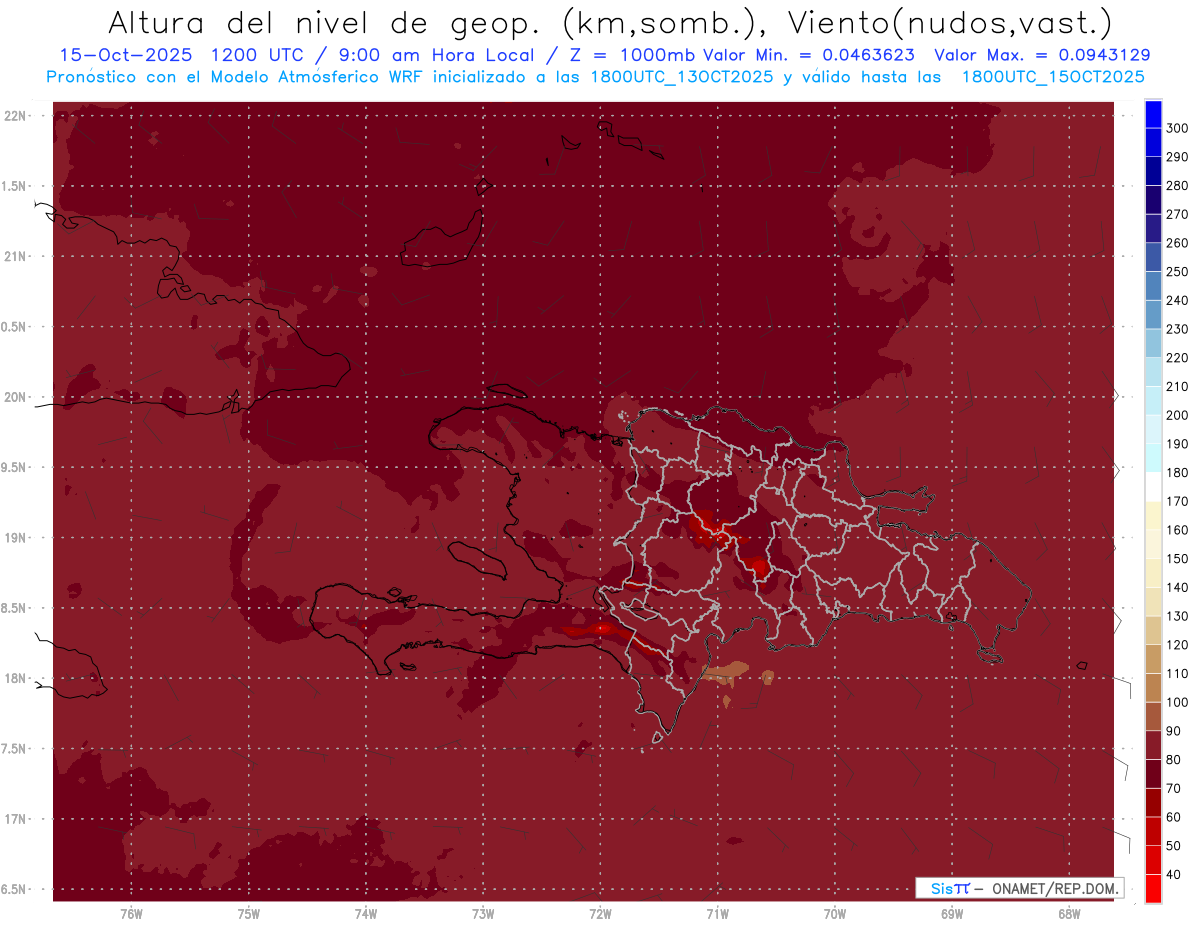
Task: Select colorbar band between 70 and 80
Action: (1153, 774)
